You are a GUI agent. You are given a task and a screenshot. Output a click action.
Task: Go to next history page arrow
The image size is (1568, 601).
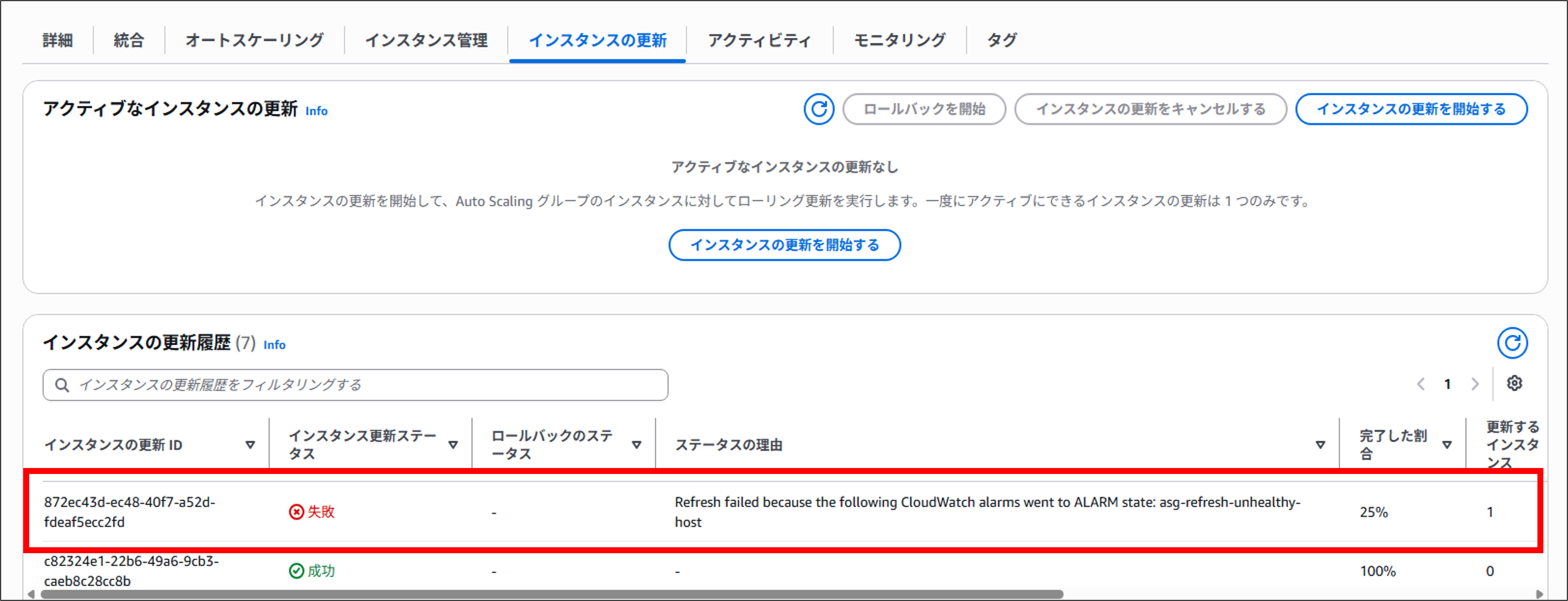(1475, 384)
